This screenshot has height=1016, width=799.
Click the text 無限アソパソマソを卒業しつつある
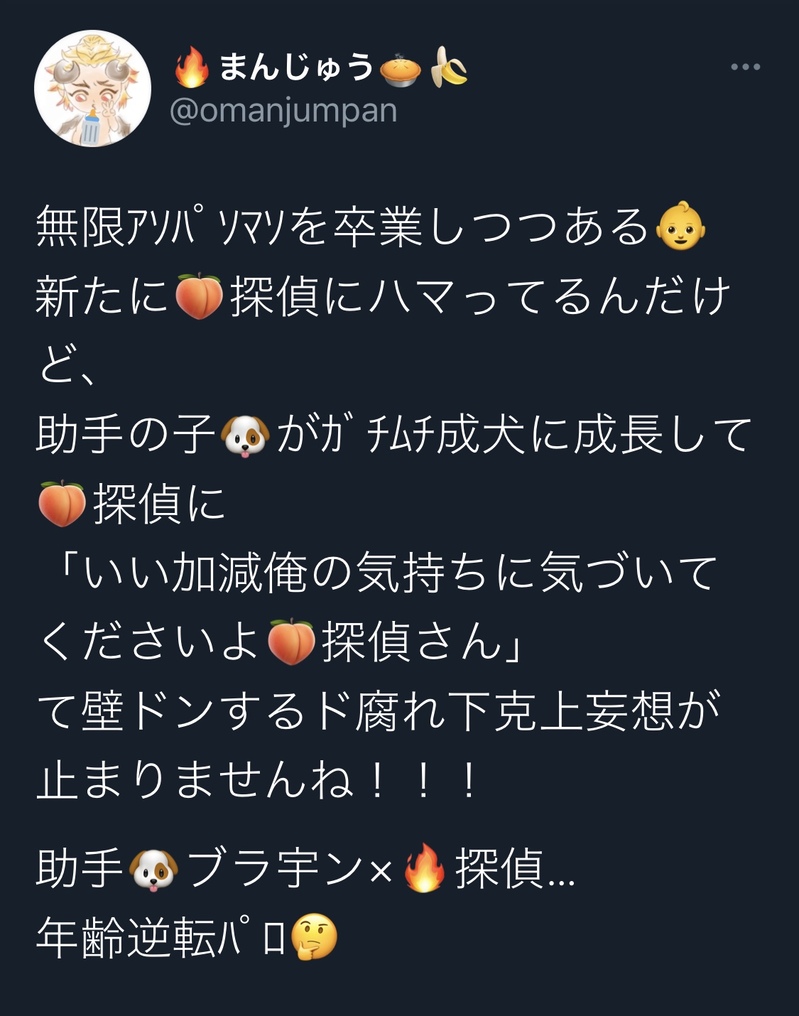coord(342,227)
